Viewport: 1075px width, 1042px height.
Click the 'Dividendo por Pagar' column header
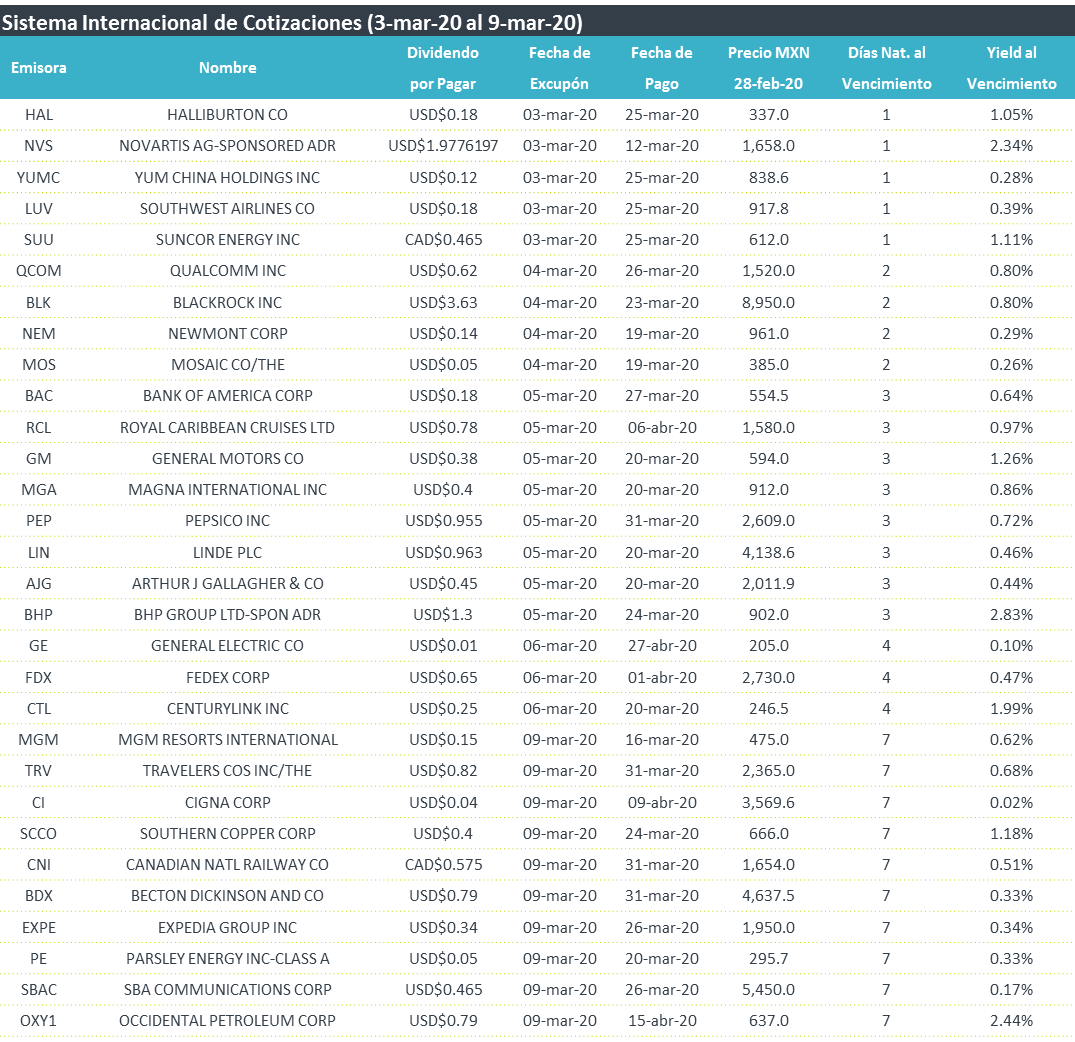click(x=443, y=68)
